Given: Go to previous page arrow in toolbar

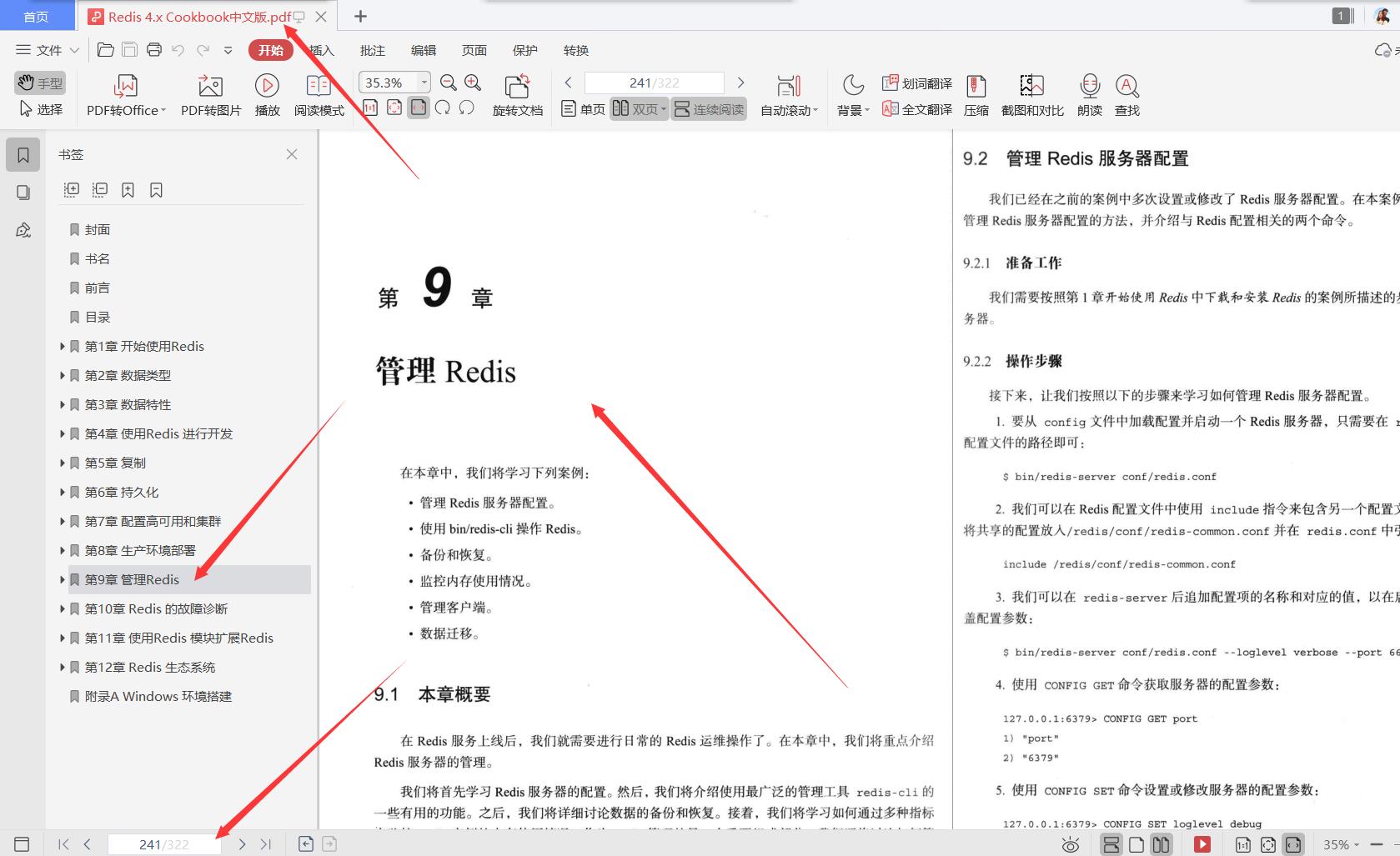Looking at the screenshot, I should [x=569, y=83].
